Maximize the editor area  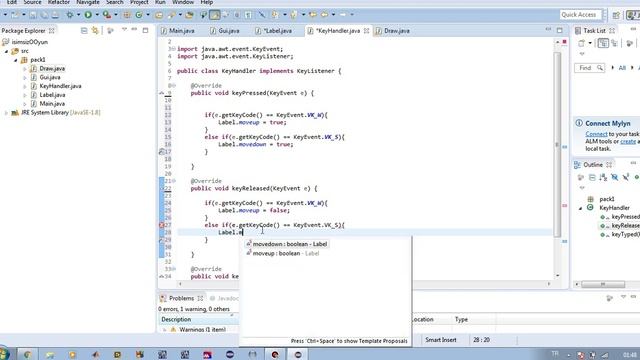(x=560, y=30)
